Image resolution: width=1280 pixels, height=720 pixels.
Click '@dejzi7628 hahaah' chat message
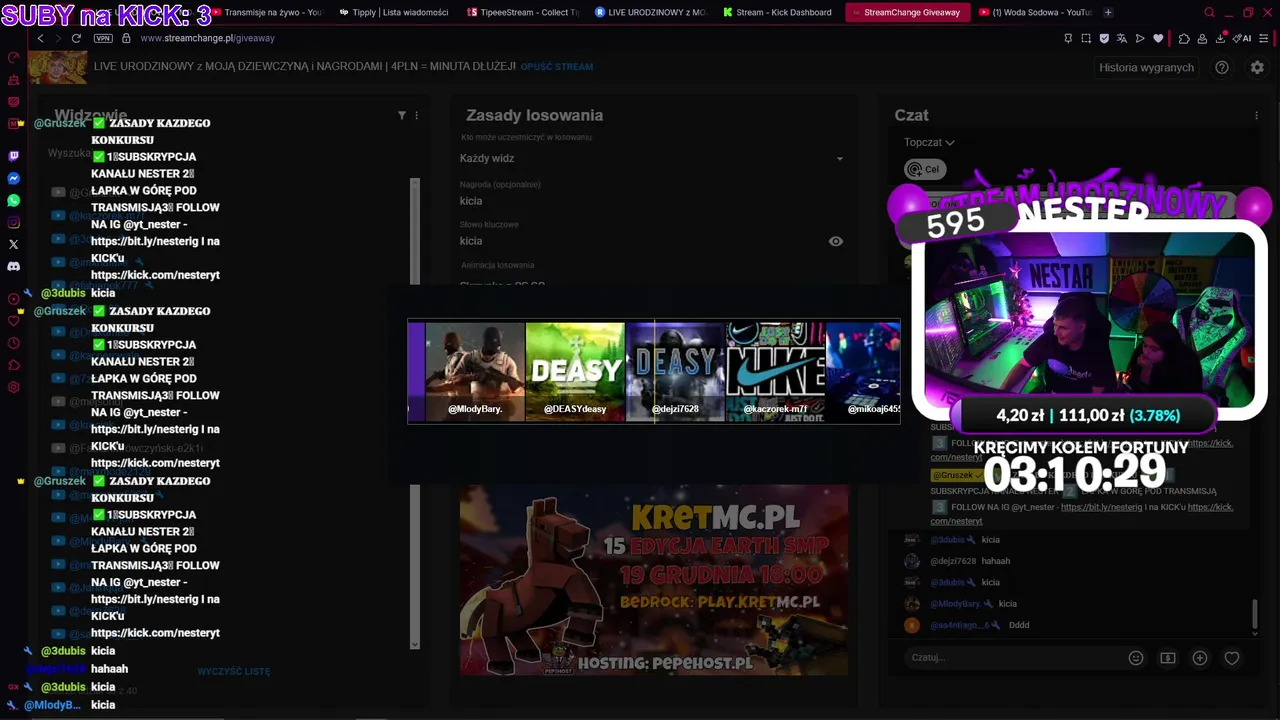pos(970,561)
